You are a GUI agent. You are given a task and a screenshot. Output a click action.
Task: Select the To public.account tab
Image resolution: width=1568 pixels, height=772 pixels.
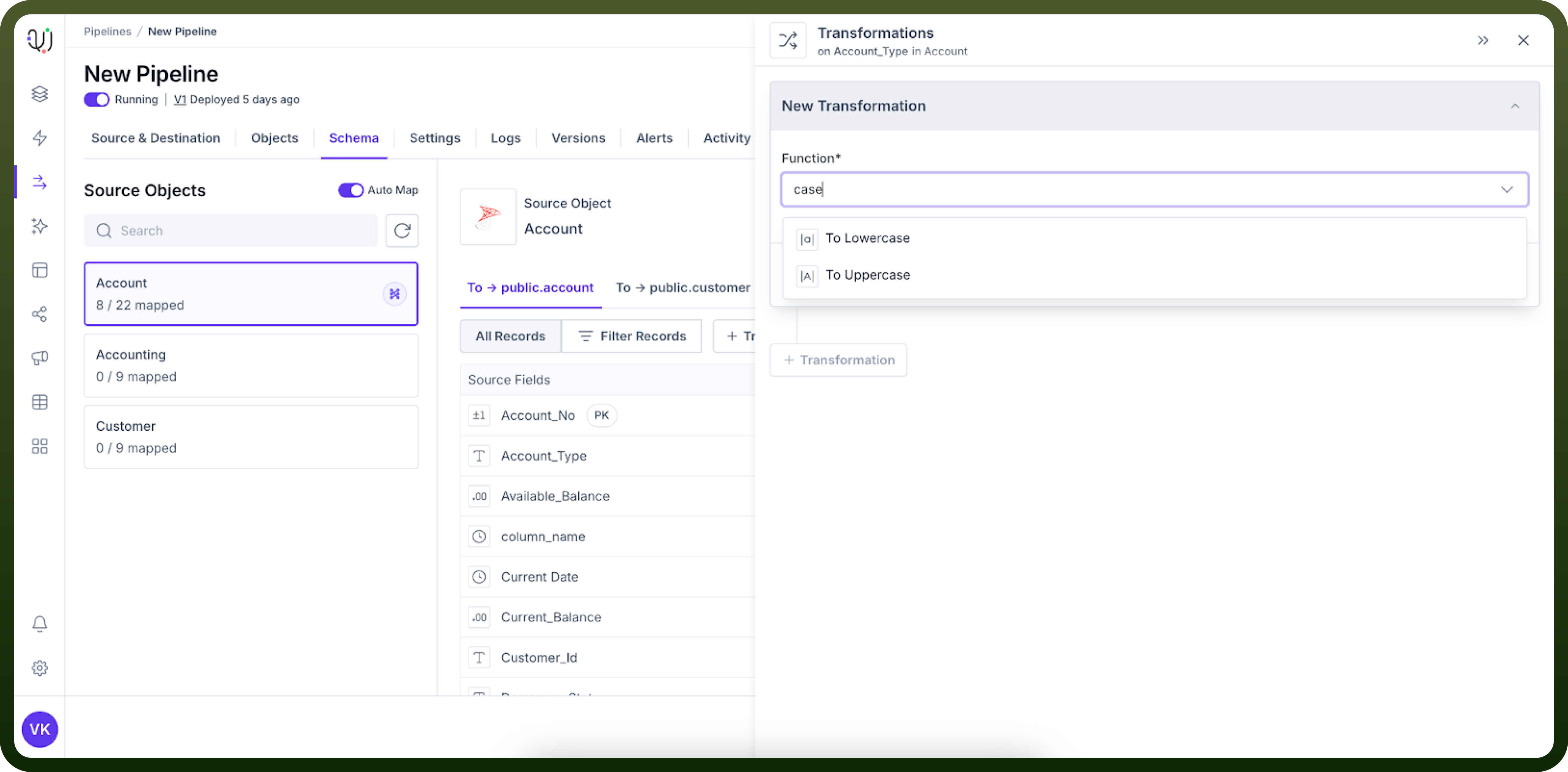(x=530, y=288)
